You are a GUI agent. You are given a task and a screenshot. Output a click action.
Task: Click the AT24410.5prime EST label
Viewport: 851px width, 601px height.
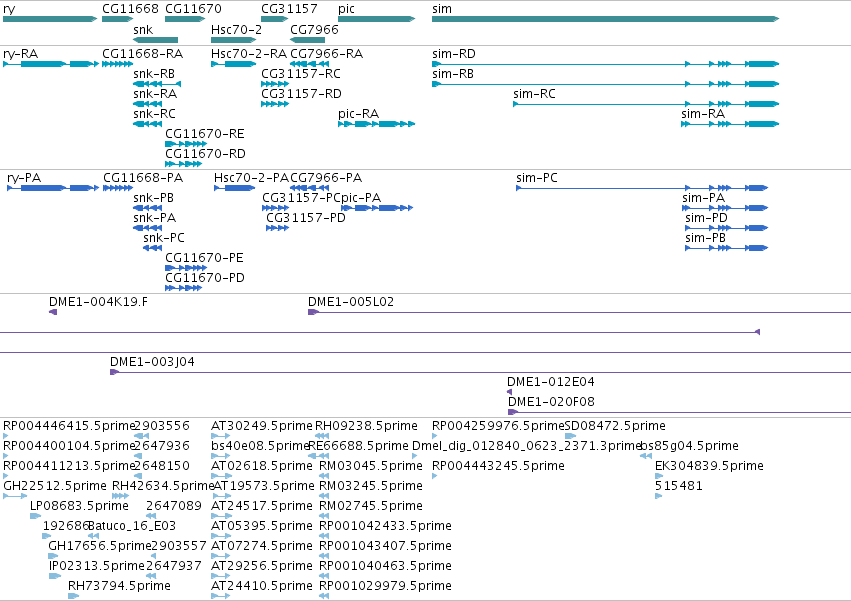coord(262,586)
